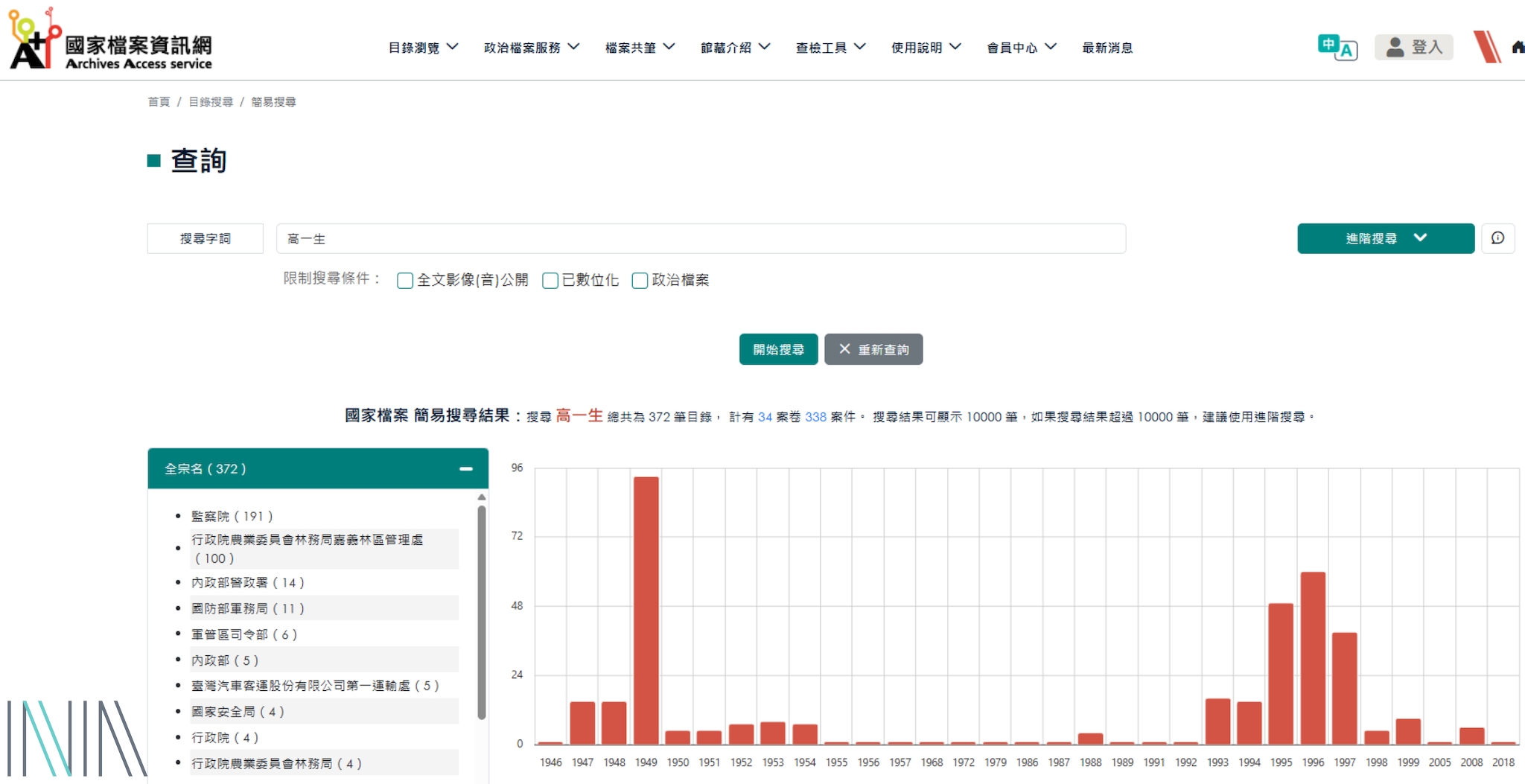The height and width of the screenshot is (784, 1525).
Task: Open the 檔案共筆 menu
Action: tap(640, 48)
